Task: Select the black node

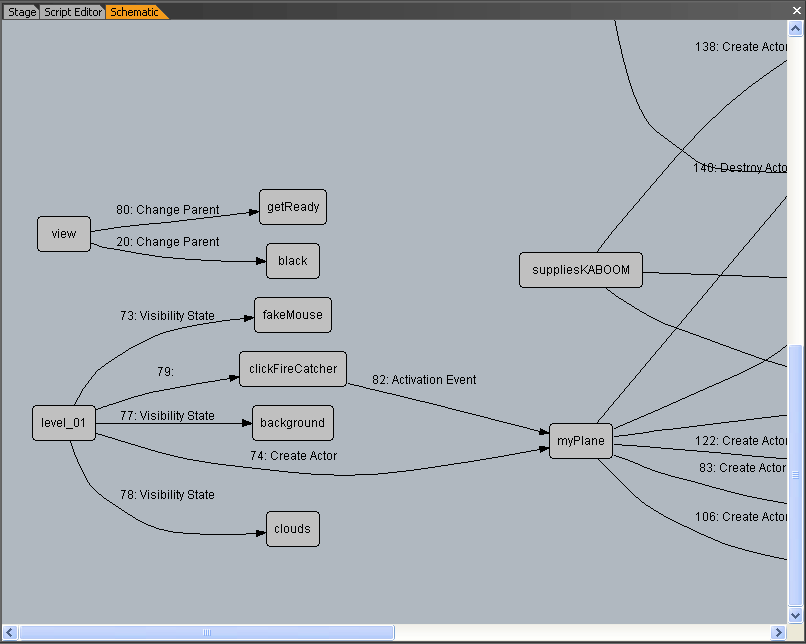Action: pyautogui.click(x=293, y=261)
